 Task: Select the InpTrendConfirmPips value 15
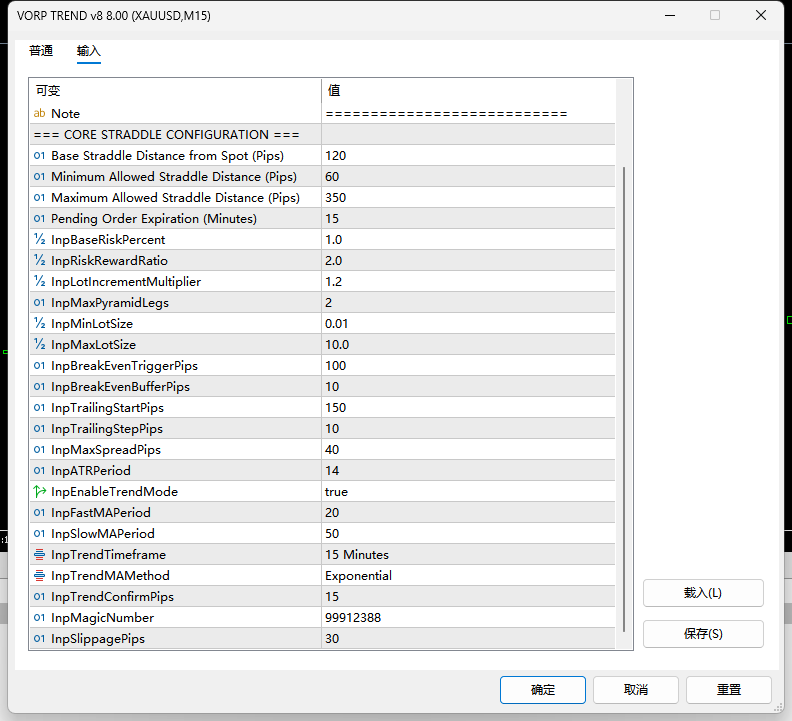pyautogui.click(x=468, y=596)
